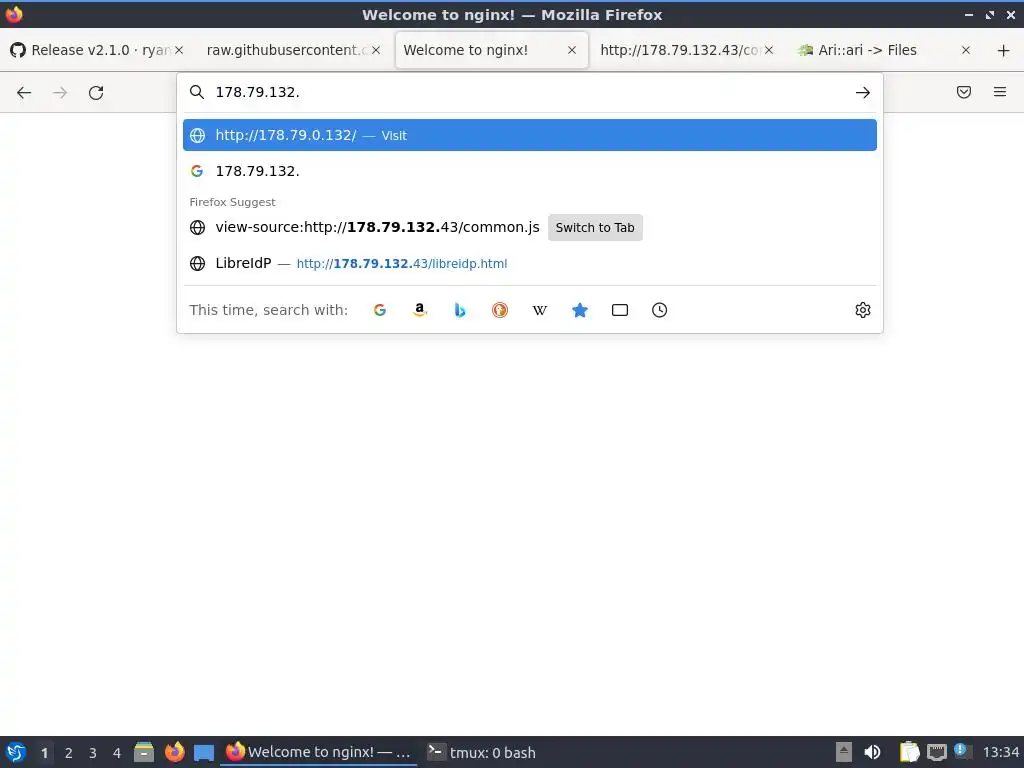The width and height of the screenshot is (1024, 768).
Task: Launch Firefox from taskbar quick launch
Action: (x=174, y=752)
